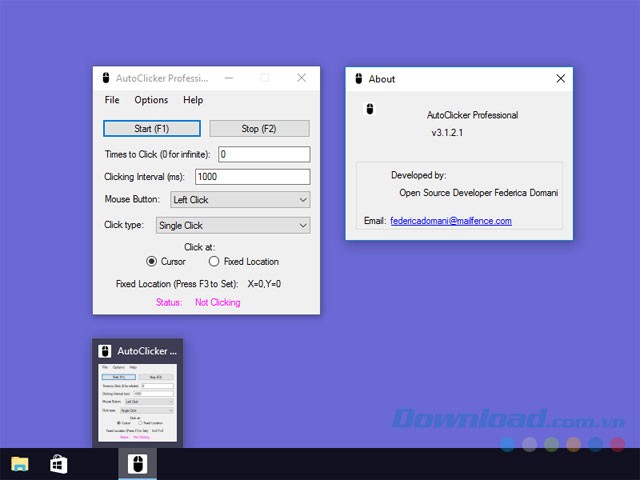The height and width of the screenshot is (480, 640).
Task: Open Microsoft Store from the taskbar
Action: pos(59,463)
